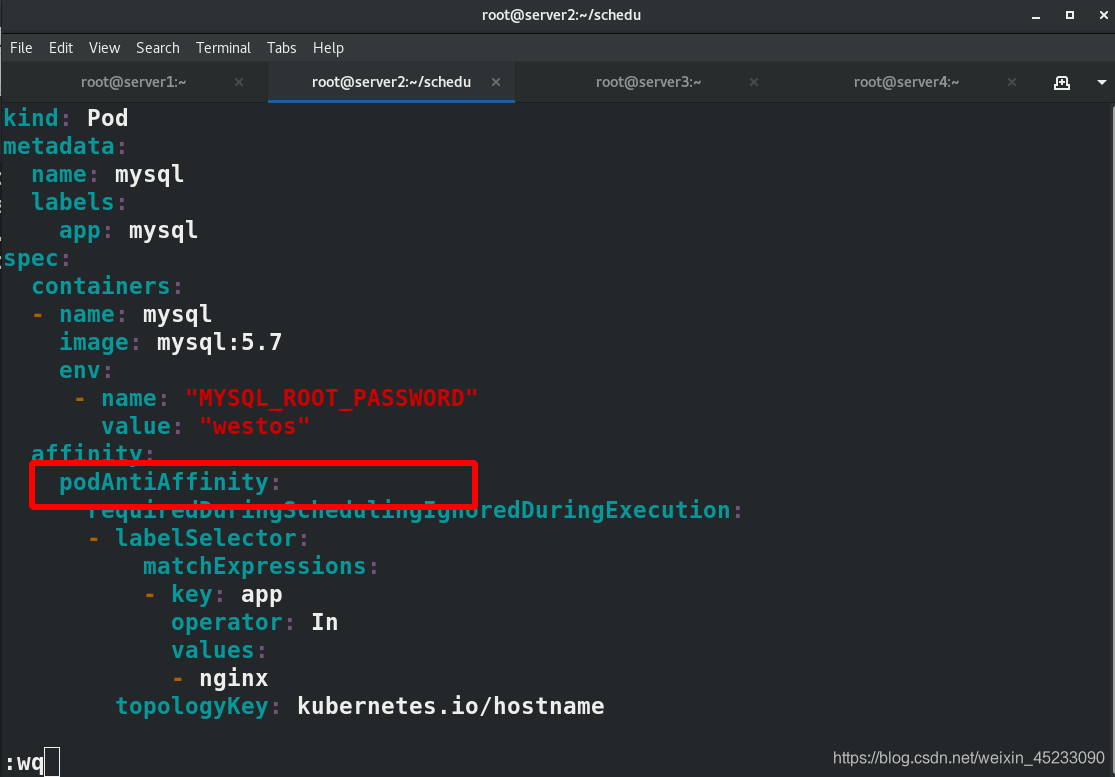Close the root@server4 tab

[x=1012, y=82]
